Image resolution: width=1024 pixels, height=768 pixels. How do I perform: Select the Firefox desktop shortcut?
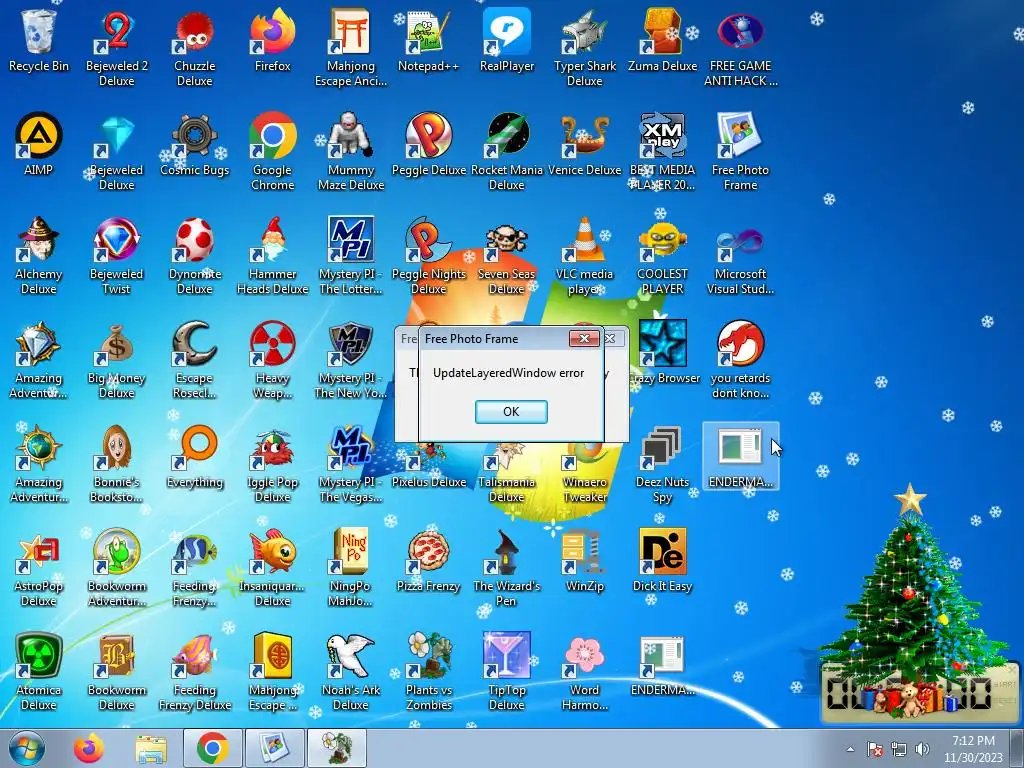(272, 42)
